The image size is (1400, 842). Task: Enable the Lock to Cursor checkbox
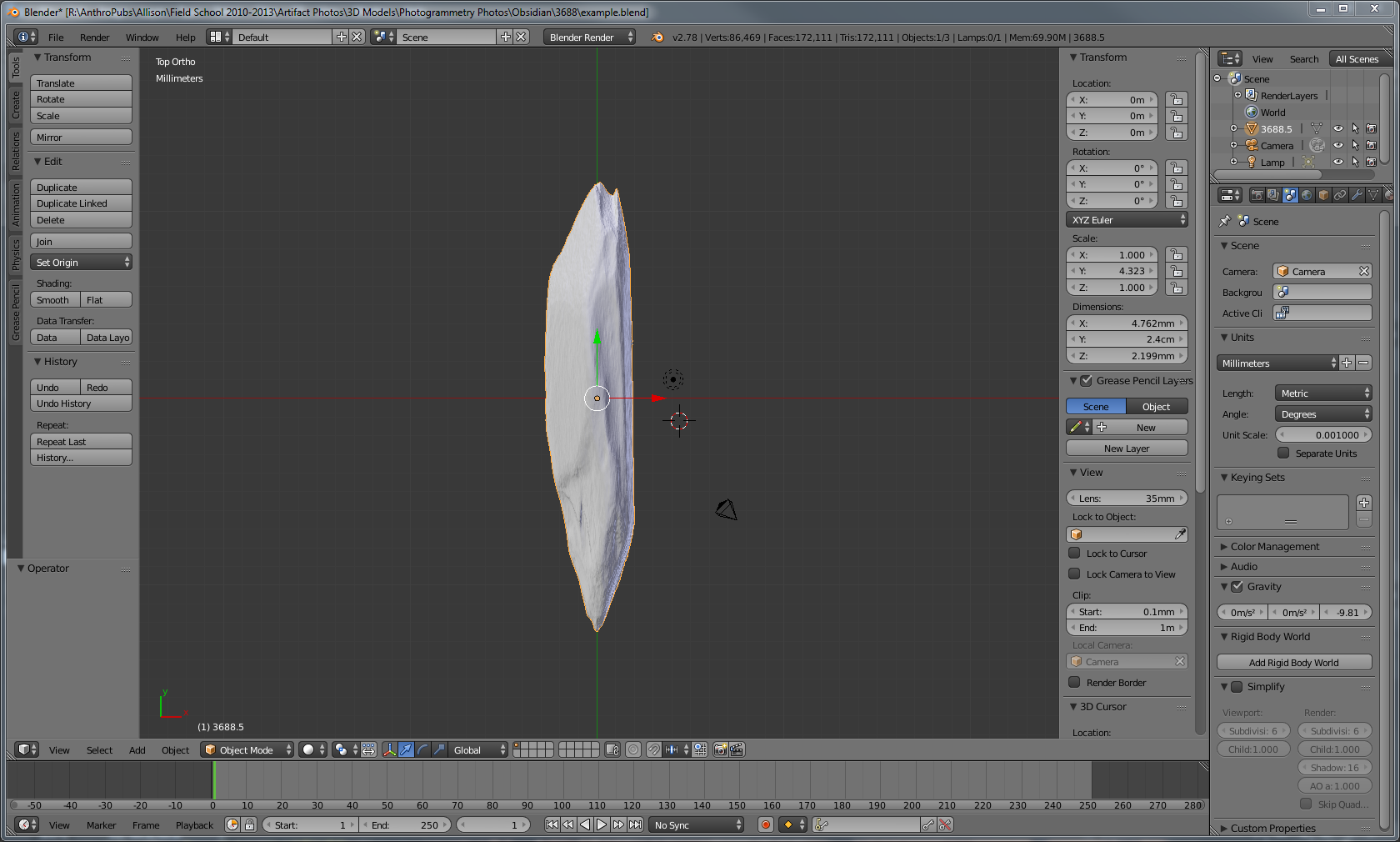pyautogui.click(x=1075, y=553)
